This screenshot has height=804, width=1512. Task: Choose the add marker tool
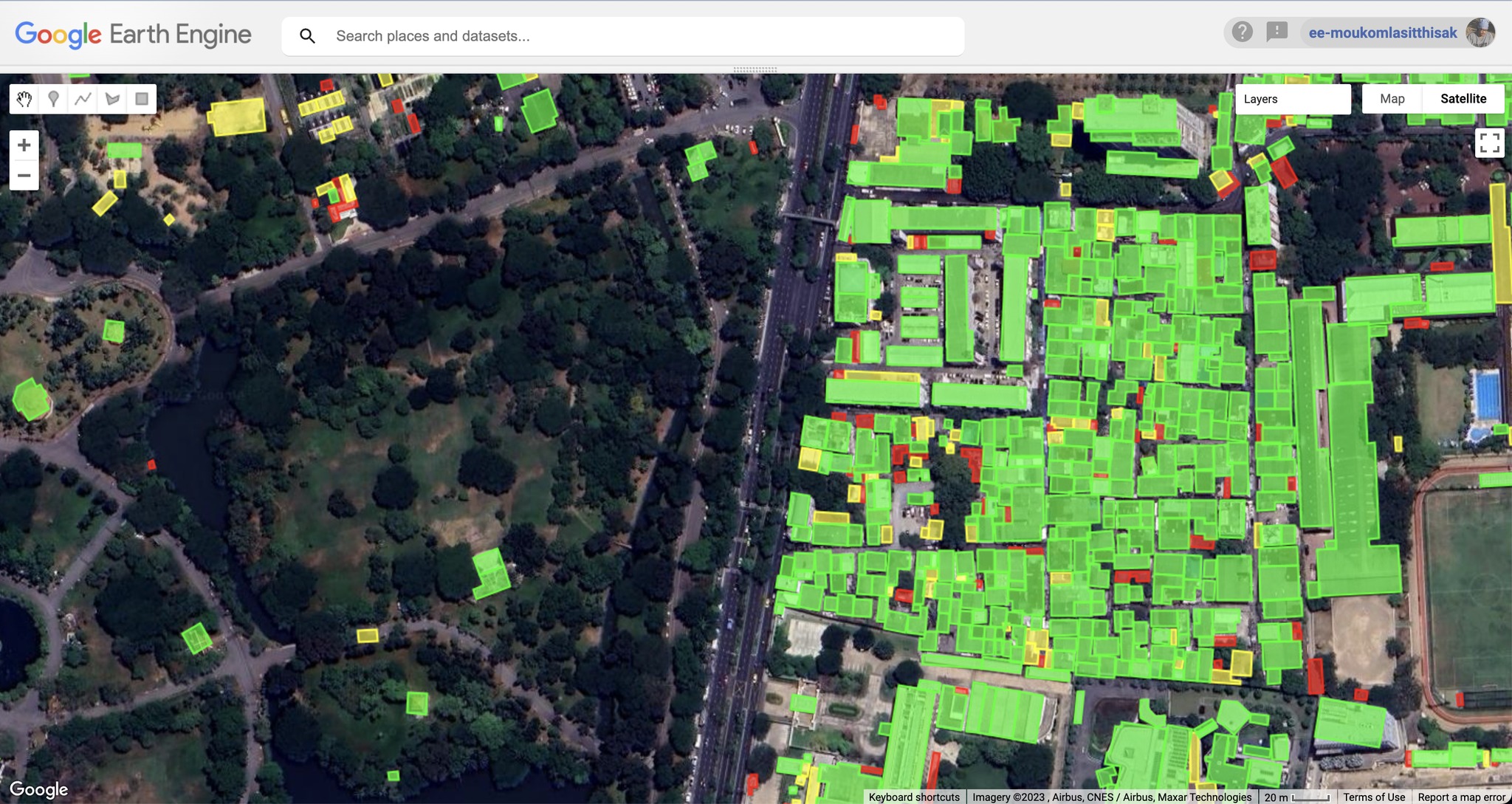53,99
